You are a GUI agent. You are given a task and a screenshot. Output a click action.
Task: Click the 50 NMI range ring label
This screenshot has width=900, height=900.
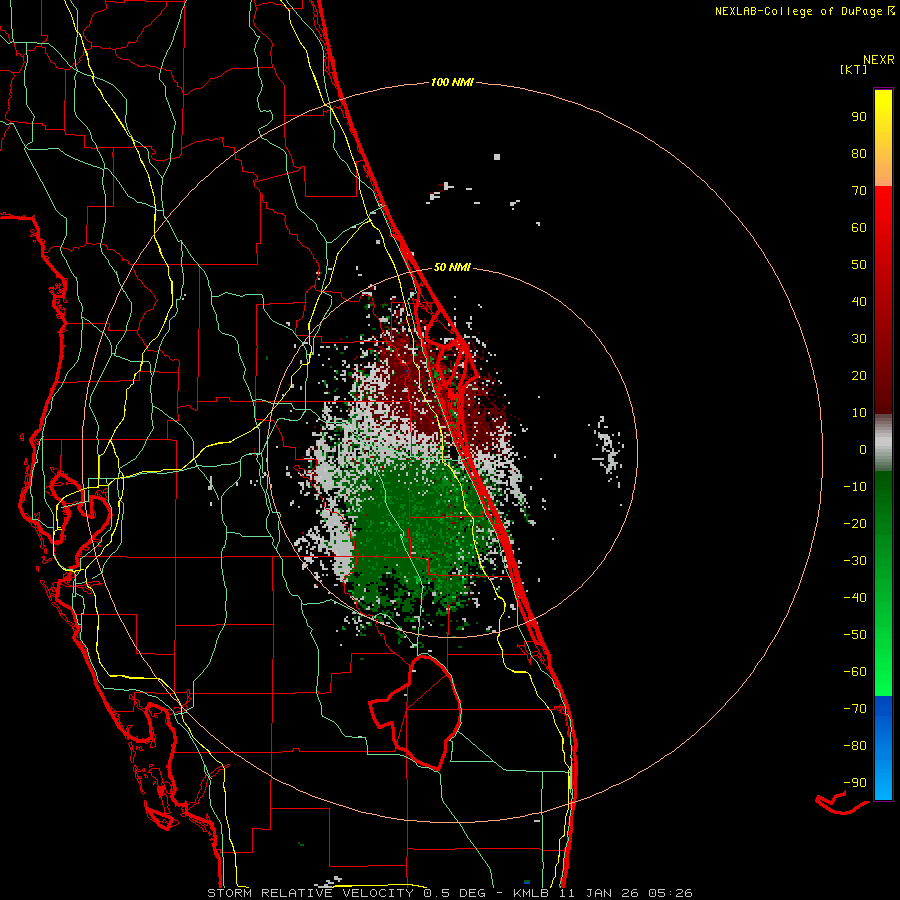(x=452, y=267)
